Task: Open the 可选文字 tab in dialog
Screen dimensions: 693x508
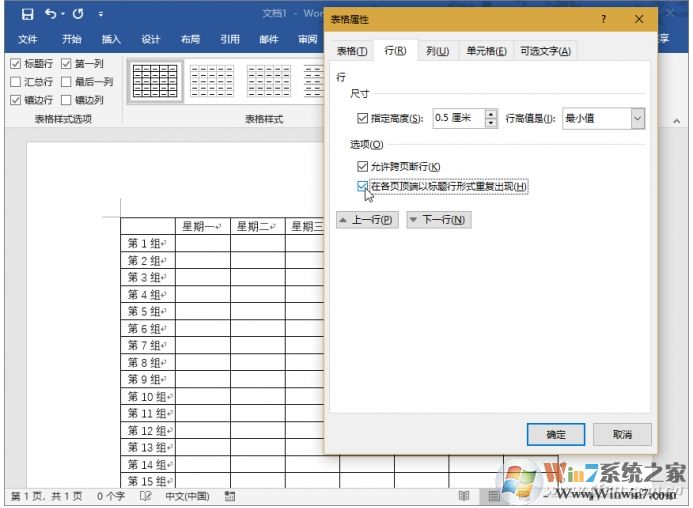Action: pyautogui.click(x=545, y=51)
